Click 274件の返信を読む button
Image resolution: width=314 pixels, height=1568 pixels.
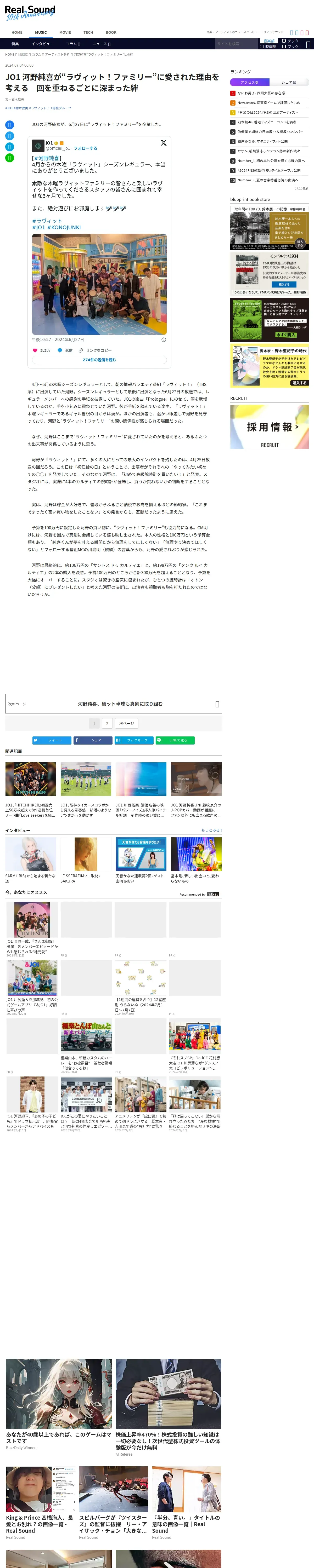pos(99,360)
